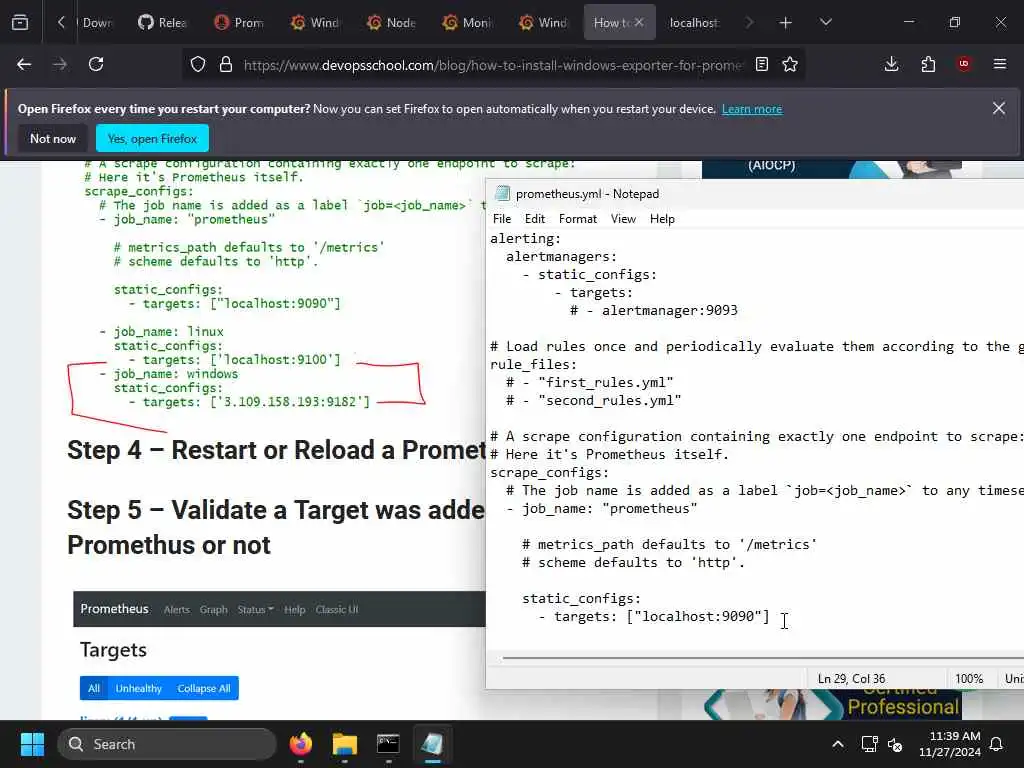Image resolution: width=1024 pixels, height=768 pixels.
Task: Open Notepad Format menu
Action: point(578,219)
